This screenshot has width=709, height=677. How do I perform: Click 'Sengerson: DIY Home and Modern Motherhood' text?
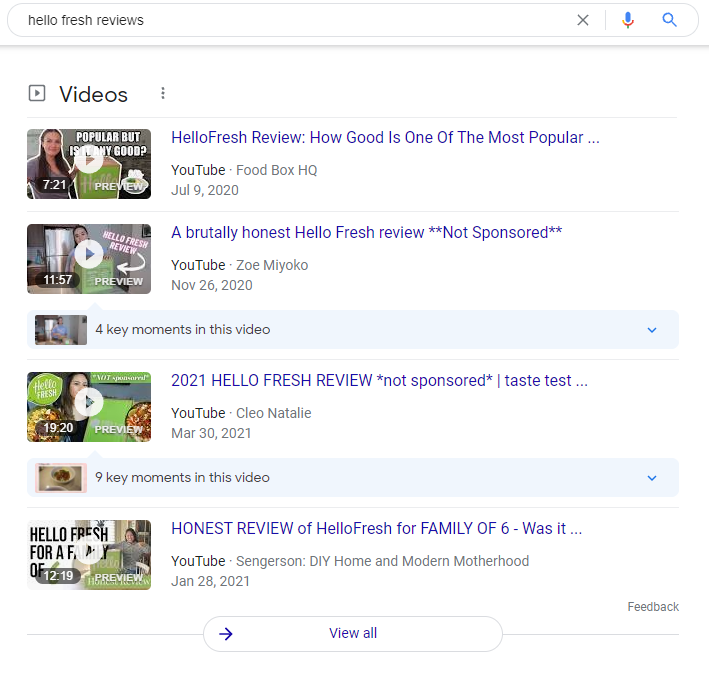383,561
